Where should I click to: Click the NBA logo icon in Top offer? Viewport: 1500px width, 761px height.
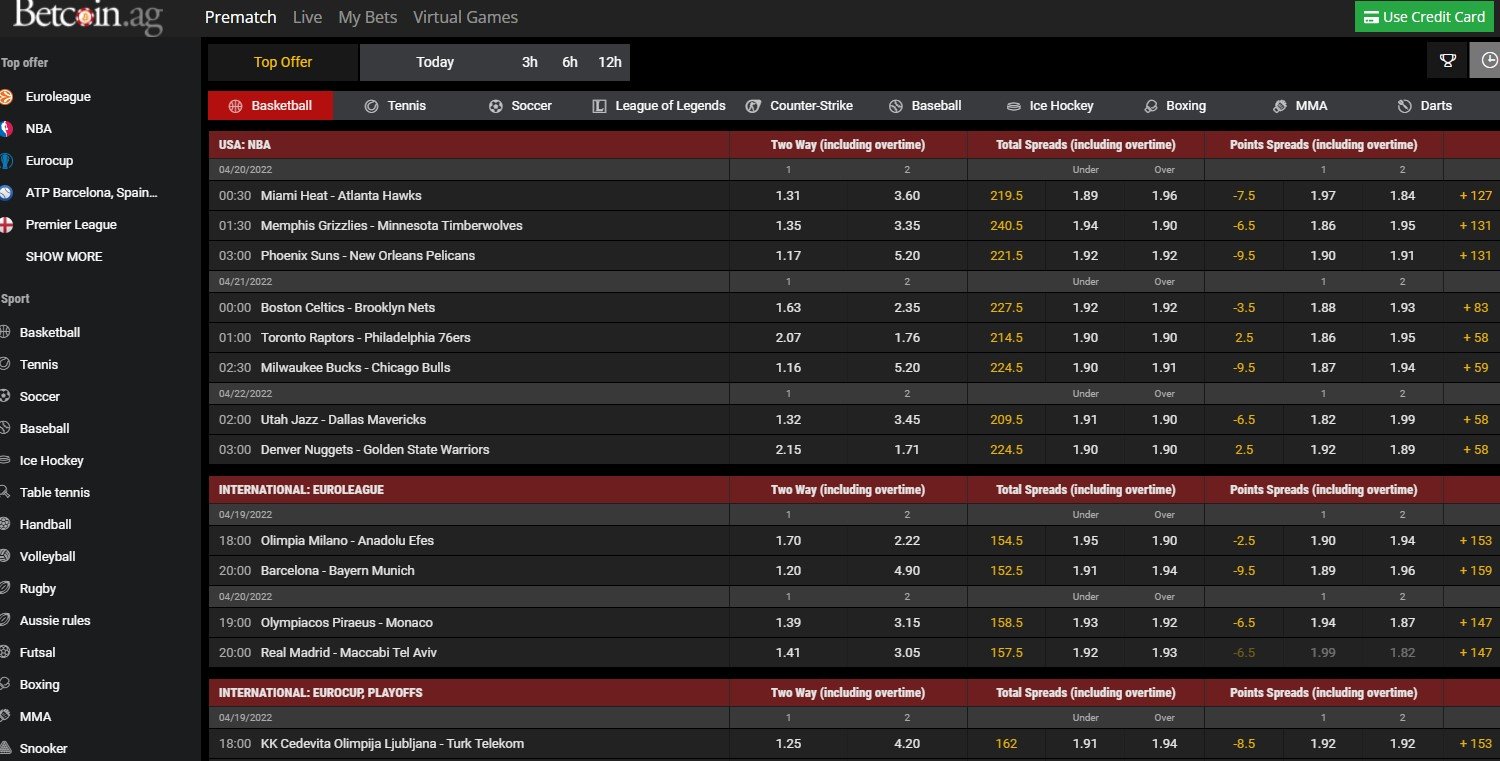coord(6,129)
